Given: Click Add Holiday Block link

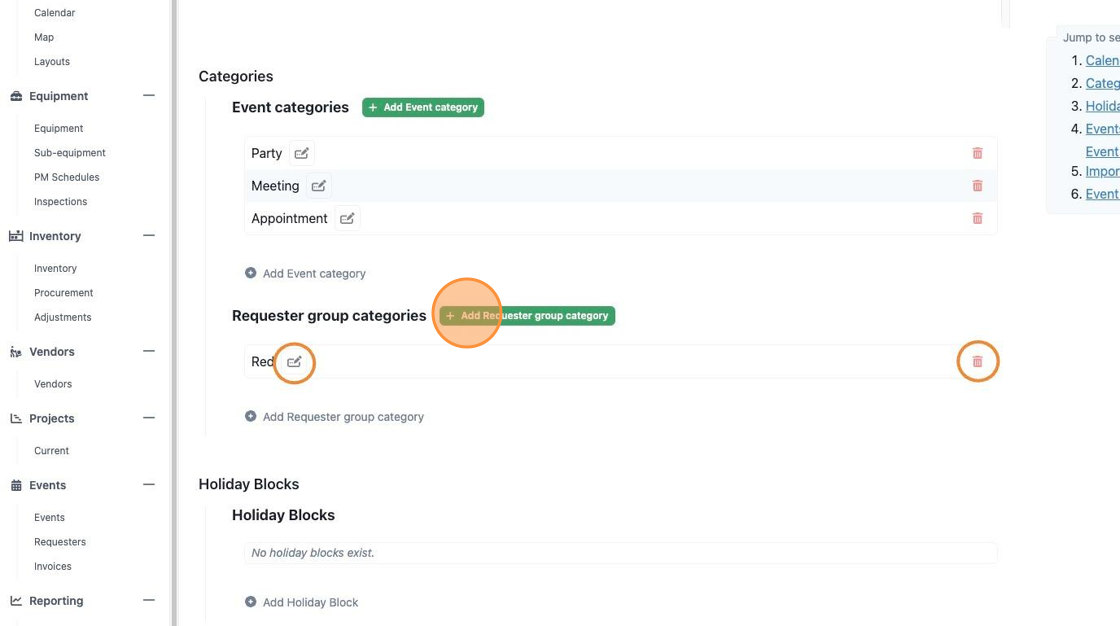Looking at the screenshot, I should click(301, 602).
